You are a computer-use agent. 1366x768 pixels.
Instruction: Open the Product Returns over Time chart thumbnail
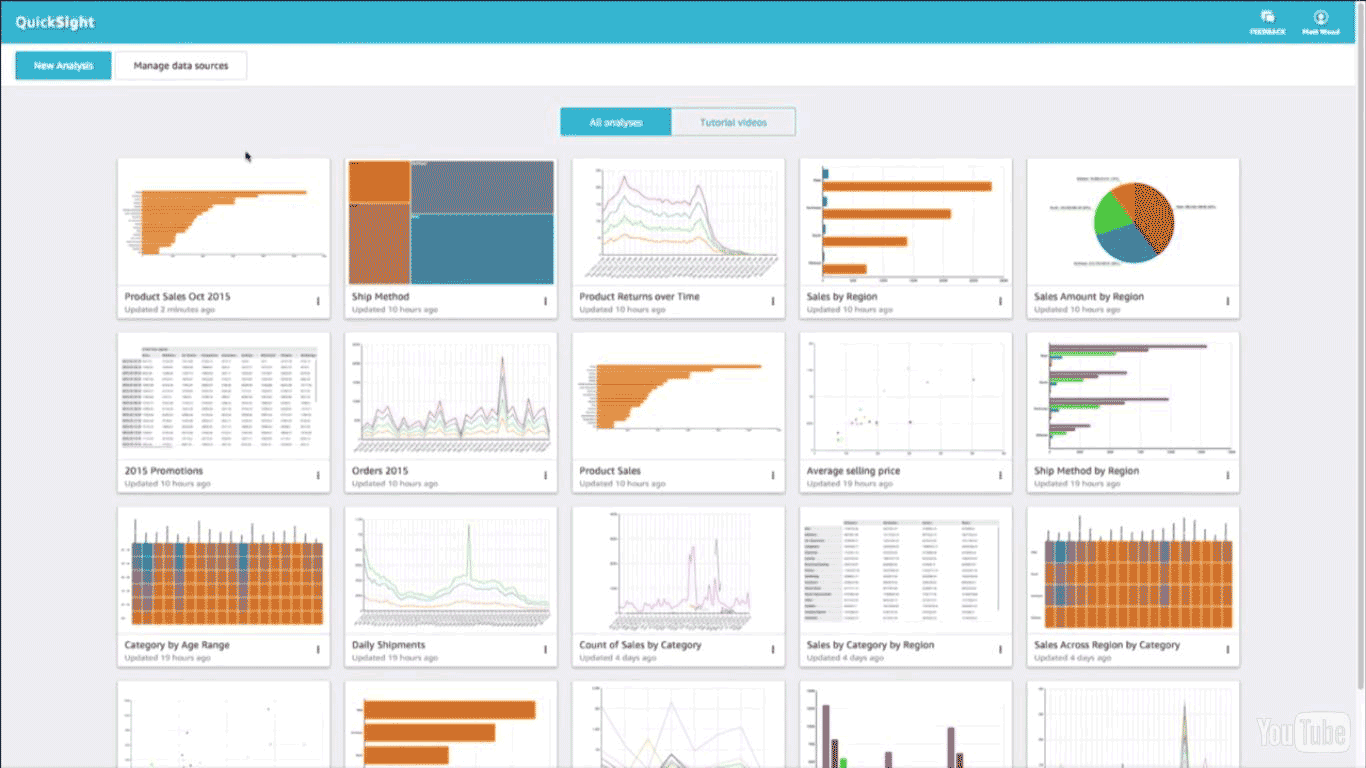click(x=678, y=222)
